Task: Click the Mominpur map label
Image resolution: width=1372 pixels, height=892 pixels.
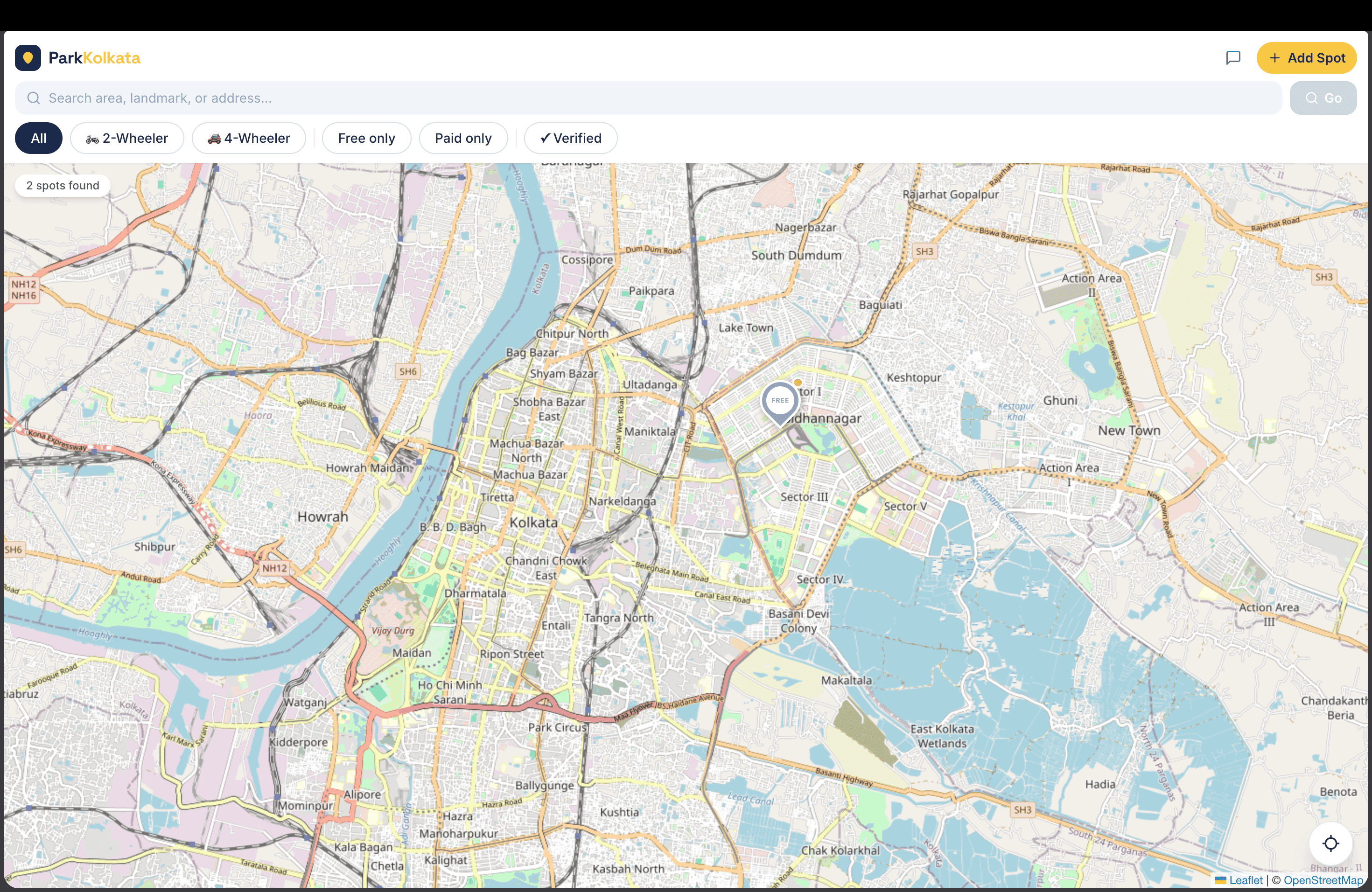Action: click(306, 806)
